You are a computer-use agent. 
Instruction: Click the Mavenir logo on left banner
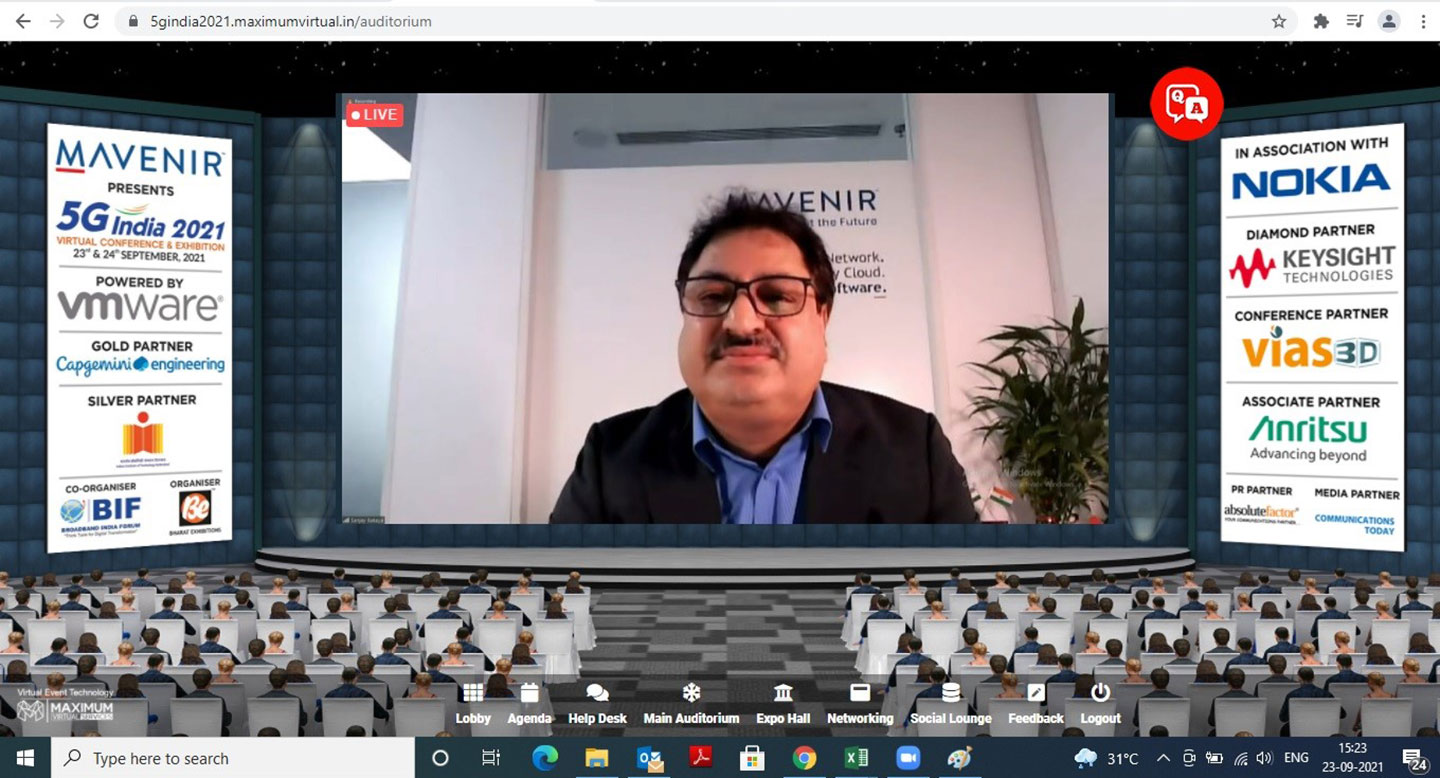[137, 157]
